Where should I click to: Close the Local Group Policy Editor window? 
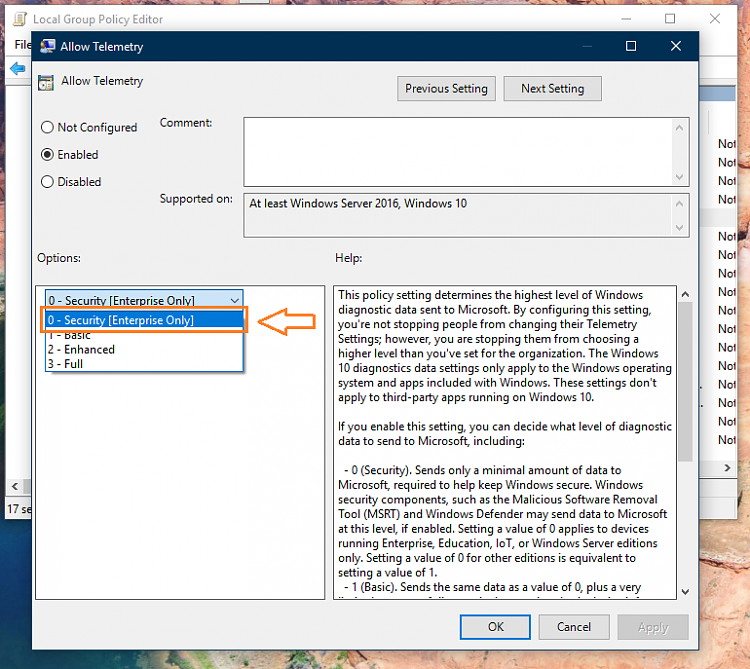[715, 19]
